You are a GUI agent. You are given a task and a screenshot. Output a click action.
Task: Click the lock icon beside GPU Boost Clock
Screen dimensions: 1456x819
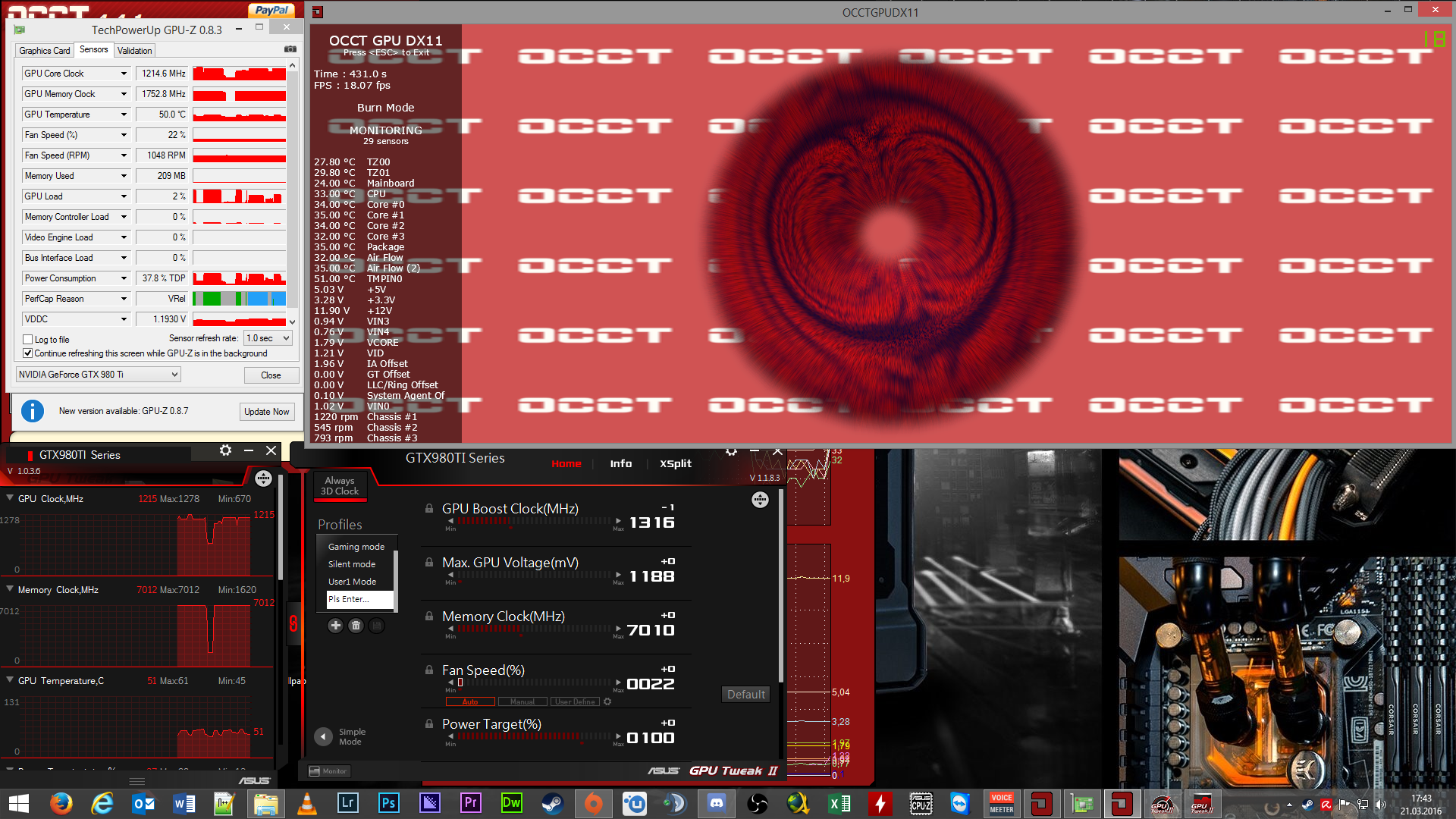coord(429,509)
